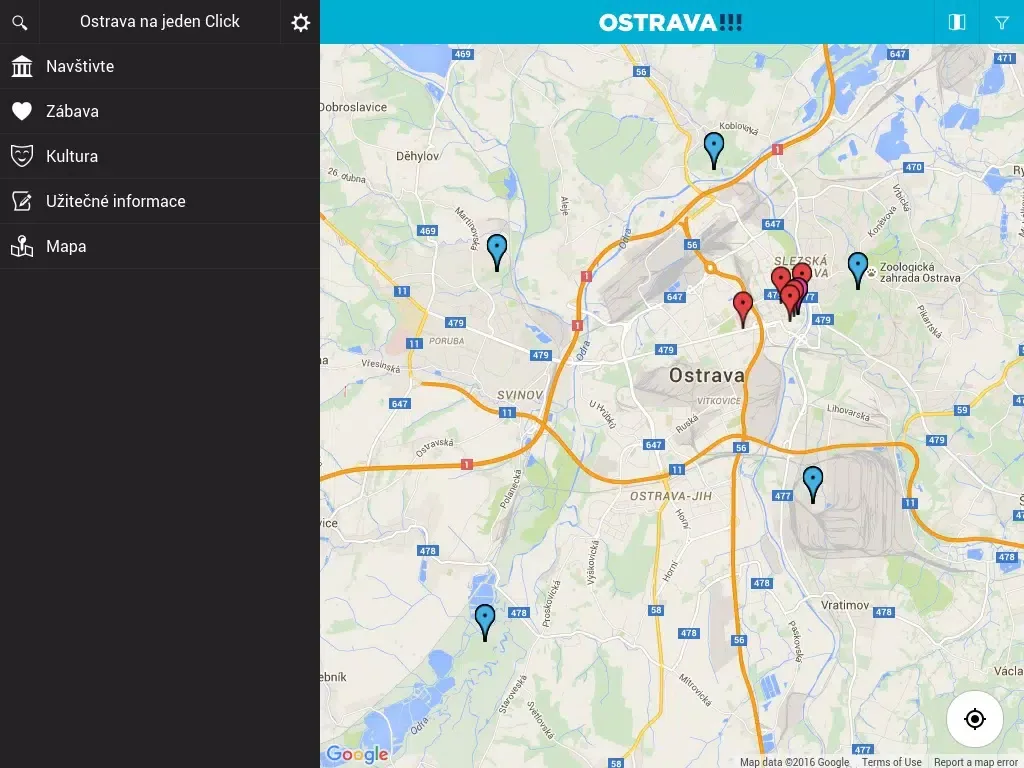Toggle the split panel view icon
This screenshot has width=1024, height=768.
click(x=957, y=22)
